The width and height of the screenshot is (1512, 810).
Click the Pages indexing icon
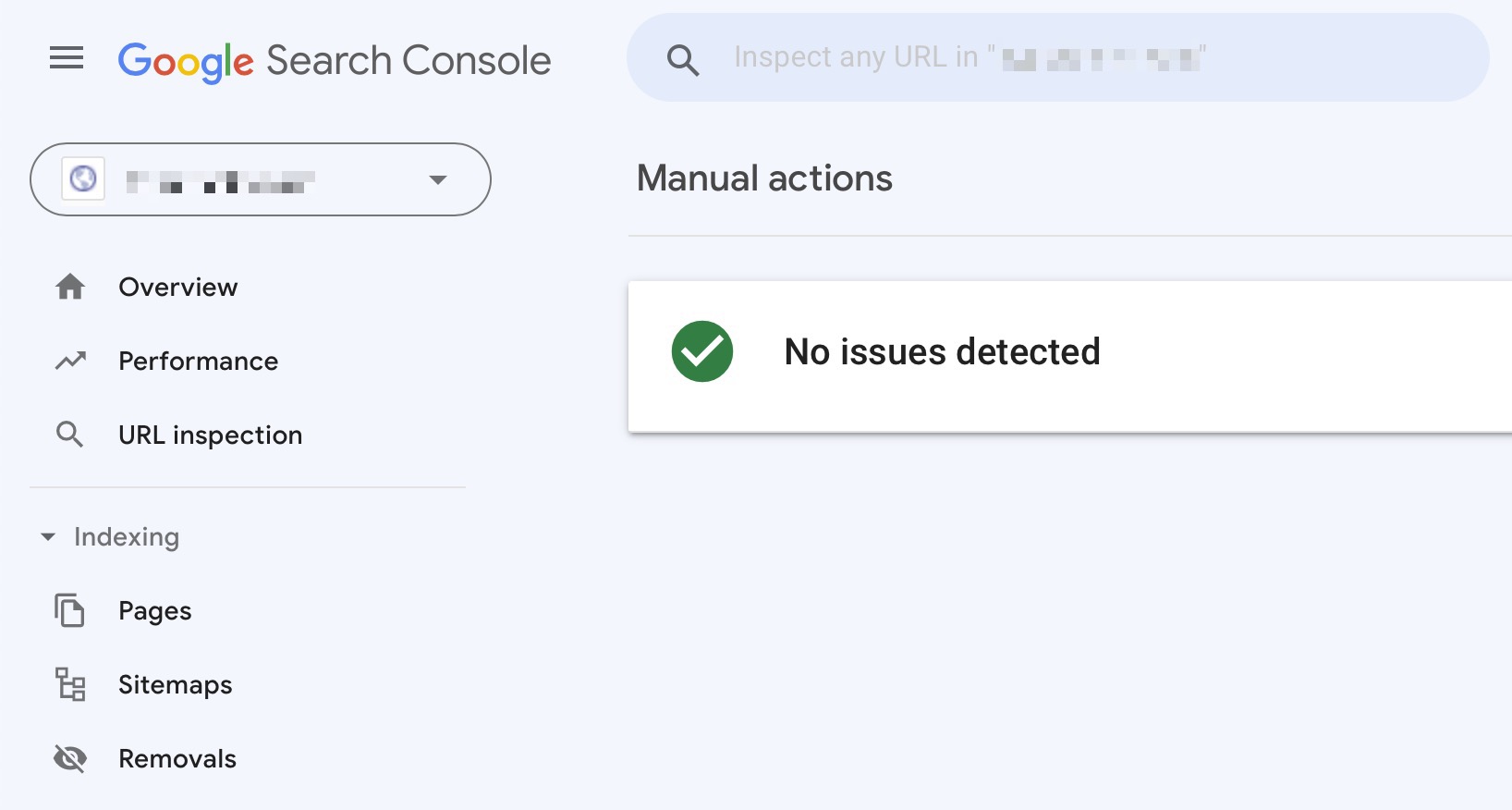pos(70,610)
